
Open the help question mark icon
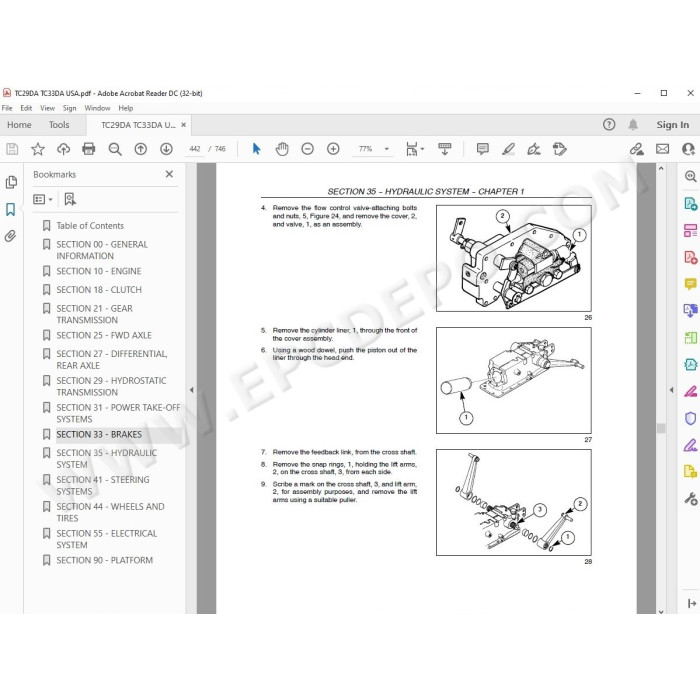tap(609, 125)
